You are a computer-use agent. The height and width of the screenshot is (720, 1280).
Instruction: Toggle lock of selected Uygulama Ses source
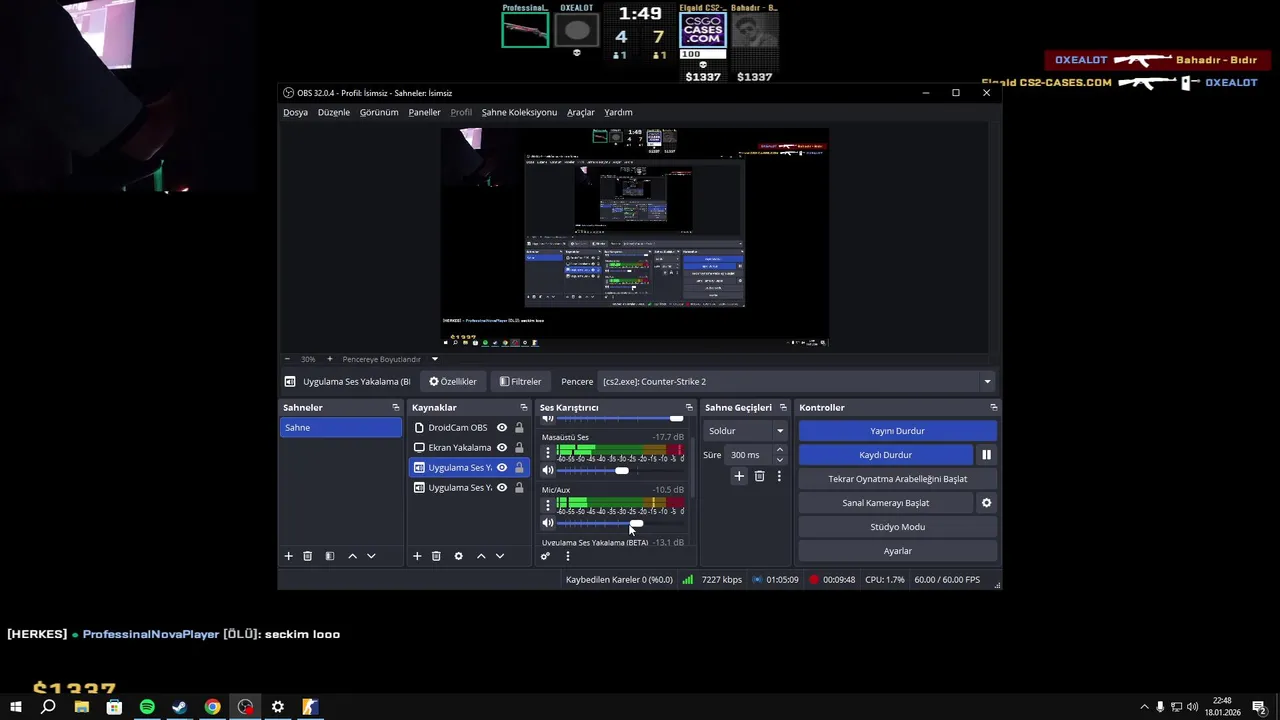[x=519, y=468]
